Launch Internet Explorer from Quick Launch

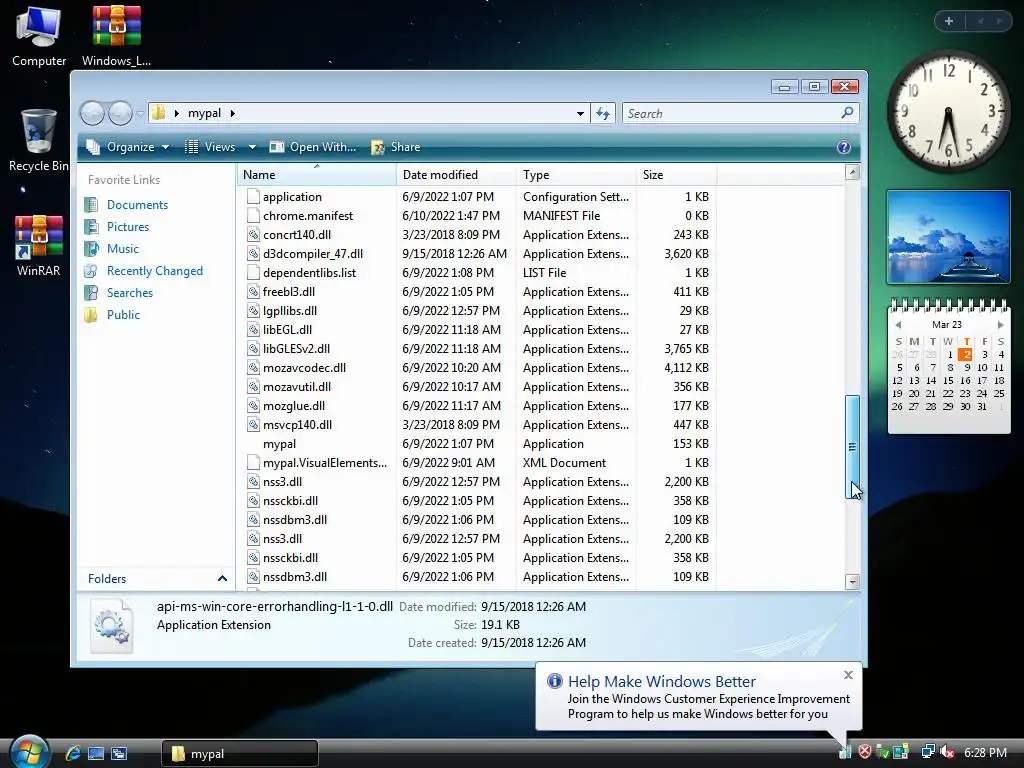[73, 753]
